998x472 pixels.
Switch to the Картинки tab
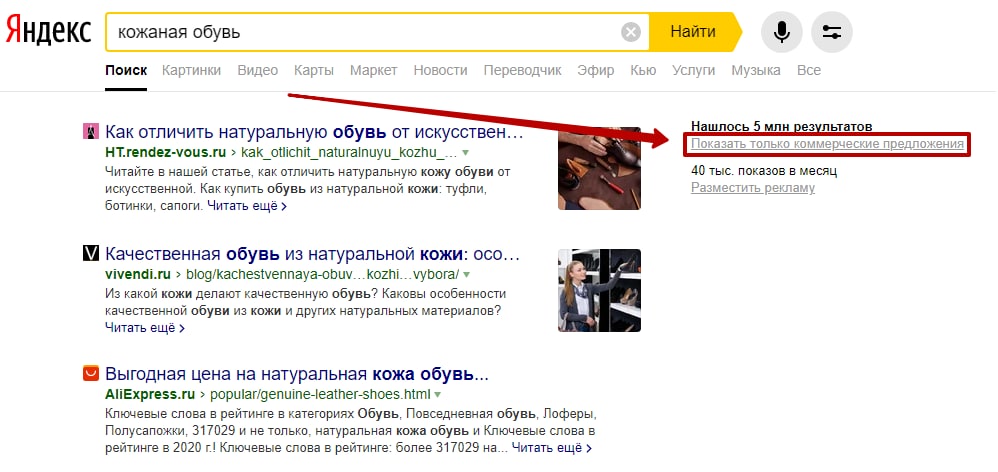coord(191,70)
